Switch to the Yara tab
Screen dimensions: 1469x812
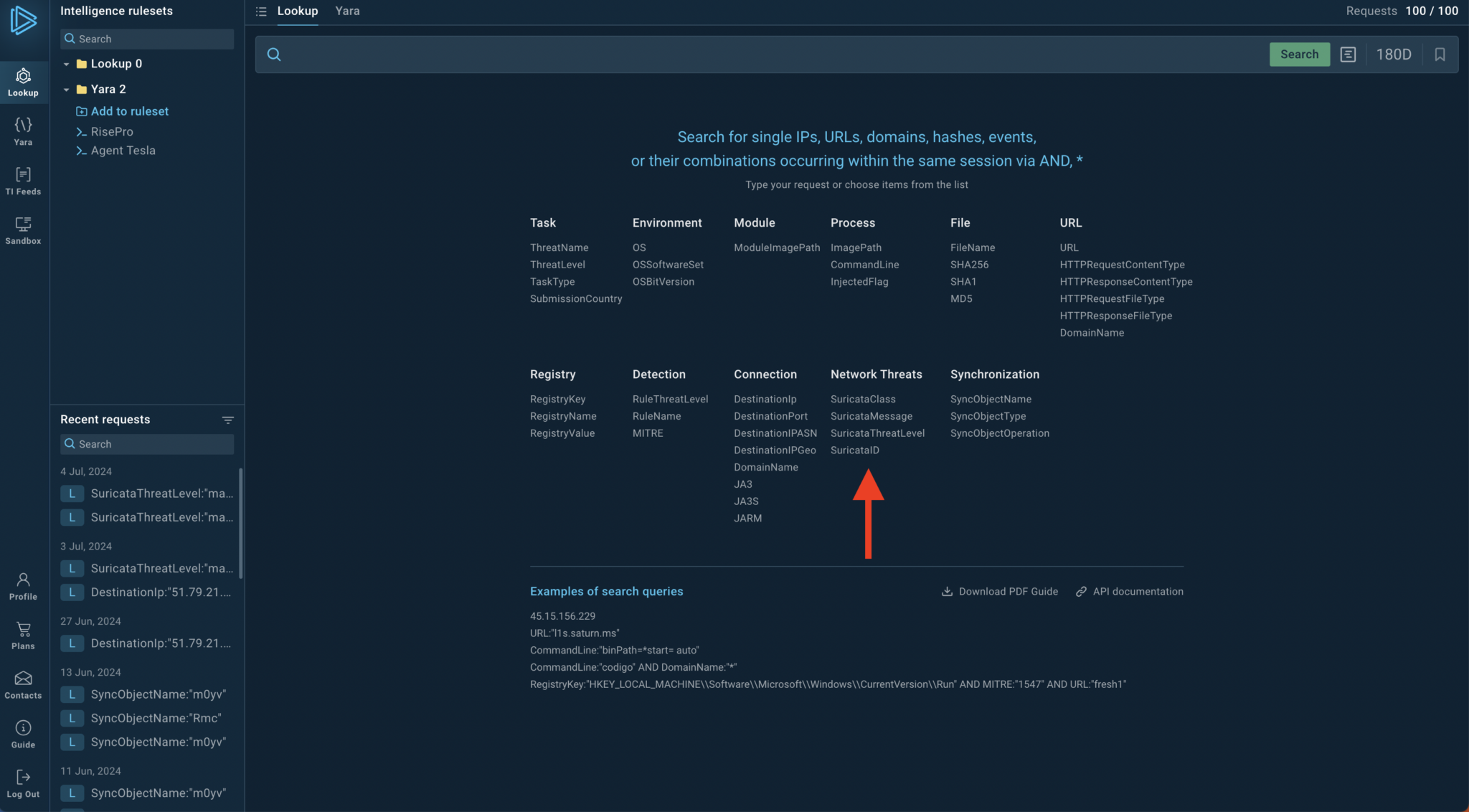(347, 11)
